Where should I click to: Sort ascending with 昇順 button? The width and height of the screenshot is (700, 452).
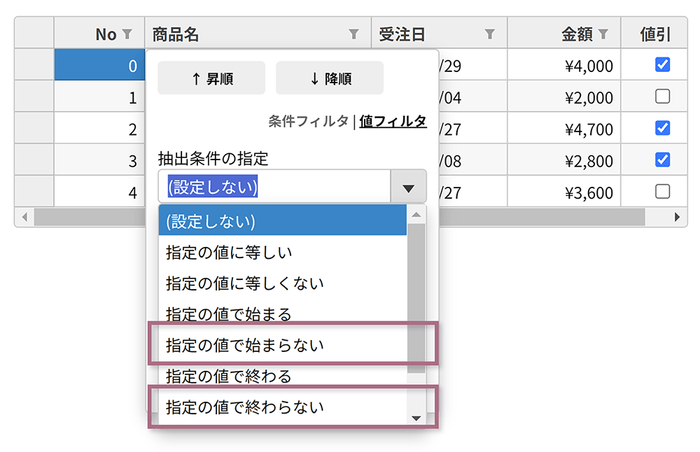tap(211, 79)
